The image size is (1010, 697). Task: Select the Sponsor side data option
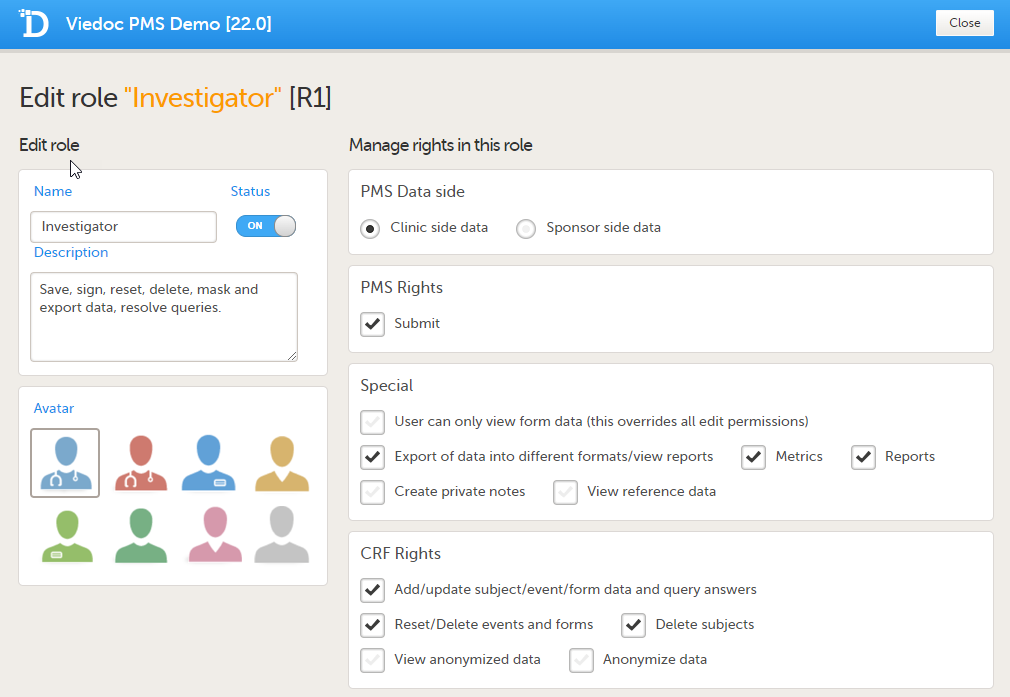(x=526, y=228)
